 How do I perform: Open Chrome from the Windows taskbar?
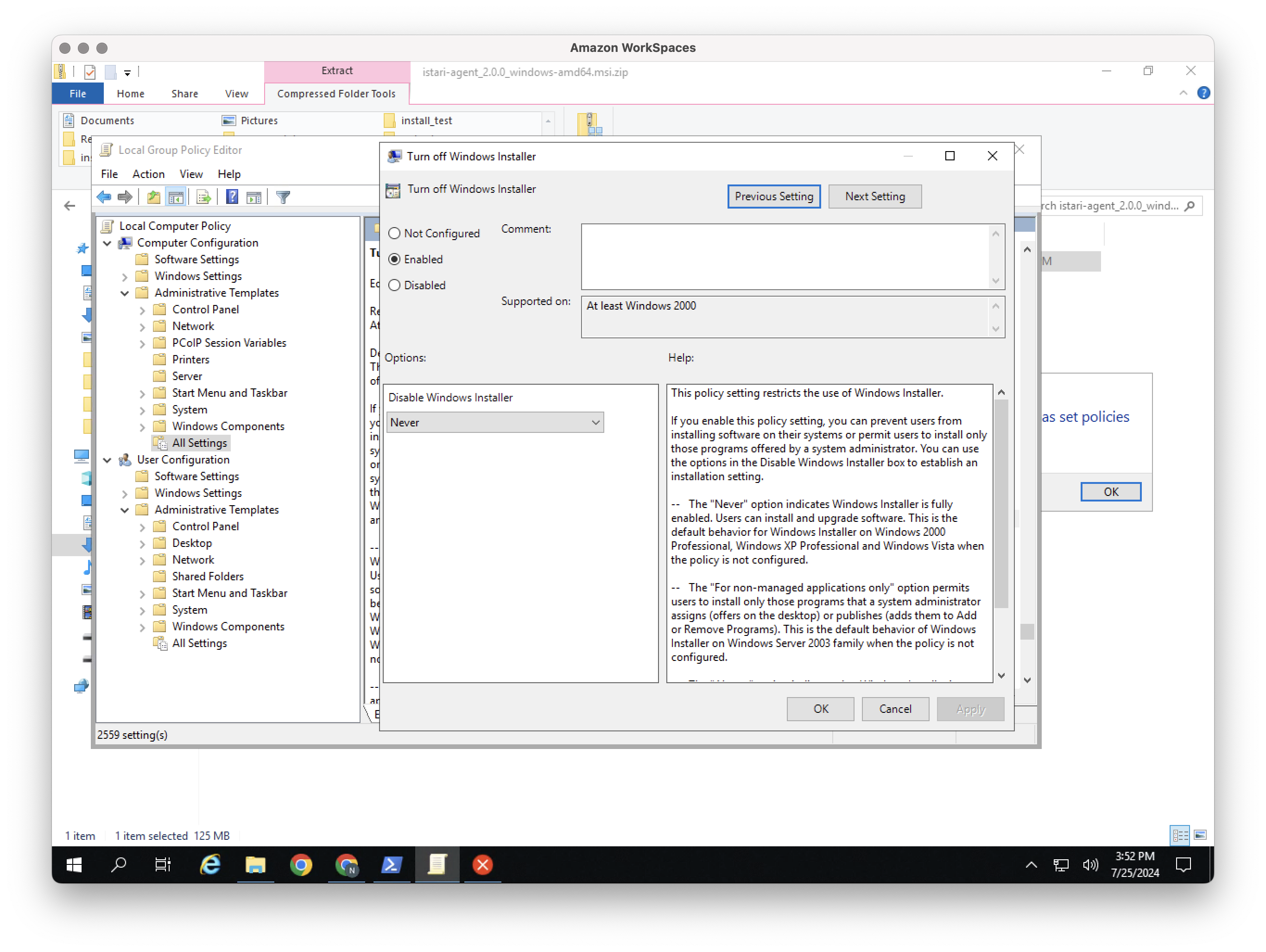301,865
